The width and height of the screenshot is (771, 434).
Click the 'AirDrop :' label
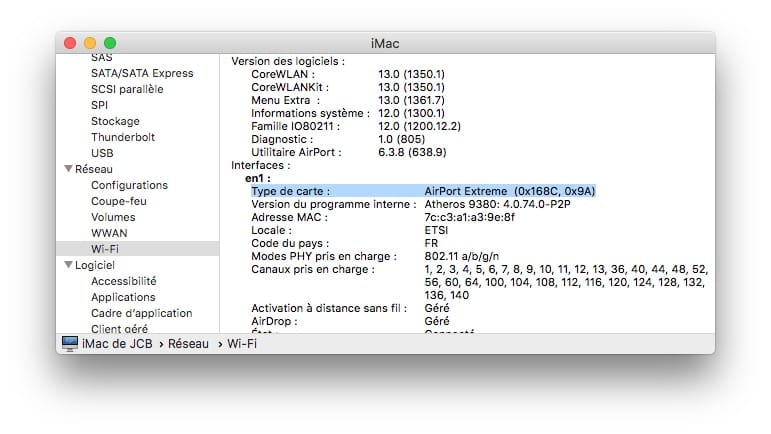coord(274,321)
